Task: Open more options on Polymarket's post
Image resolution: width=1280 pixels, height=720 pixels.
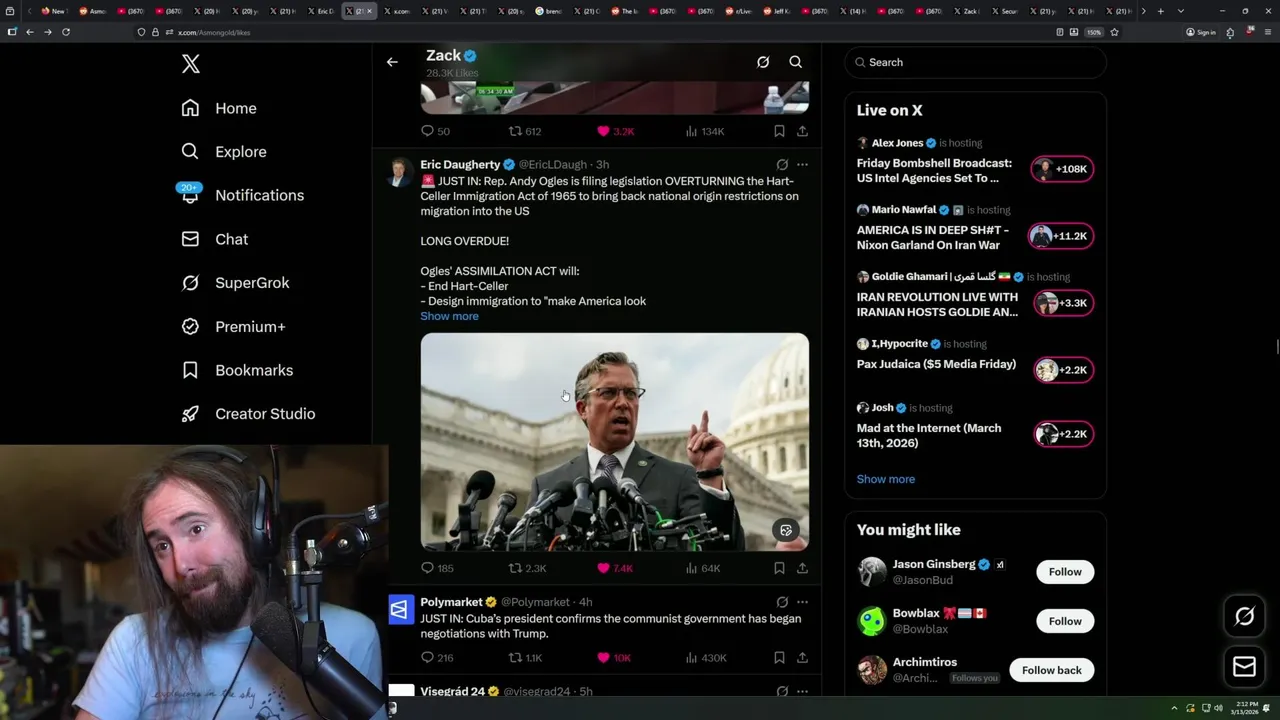Action: point(802,602)
